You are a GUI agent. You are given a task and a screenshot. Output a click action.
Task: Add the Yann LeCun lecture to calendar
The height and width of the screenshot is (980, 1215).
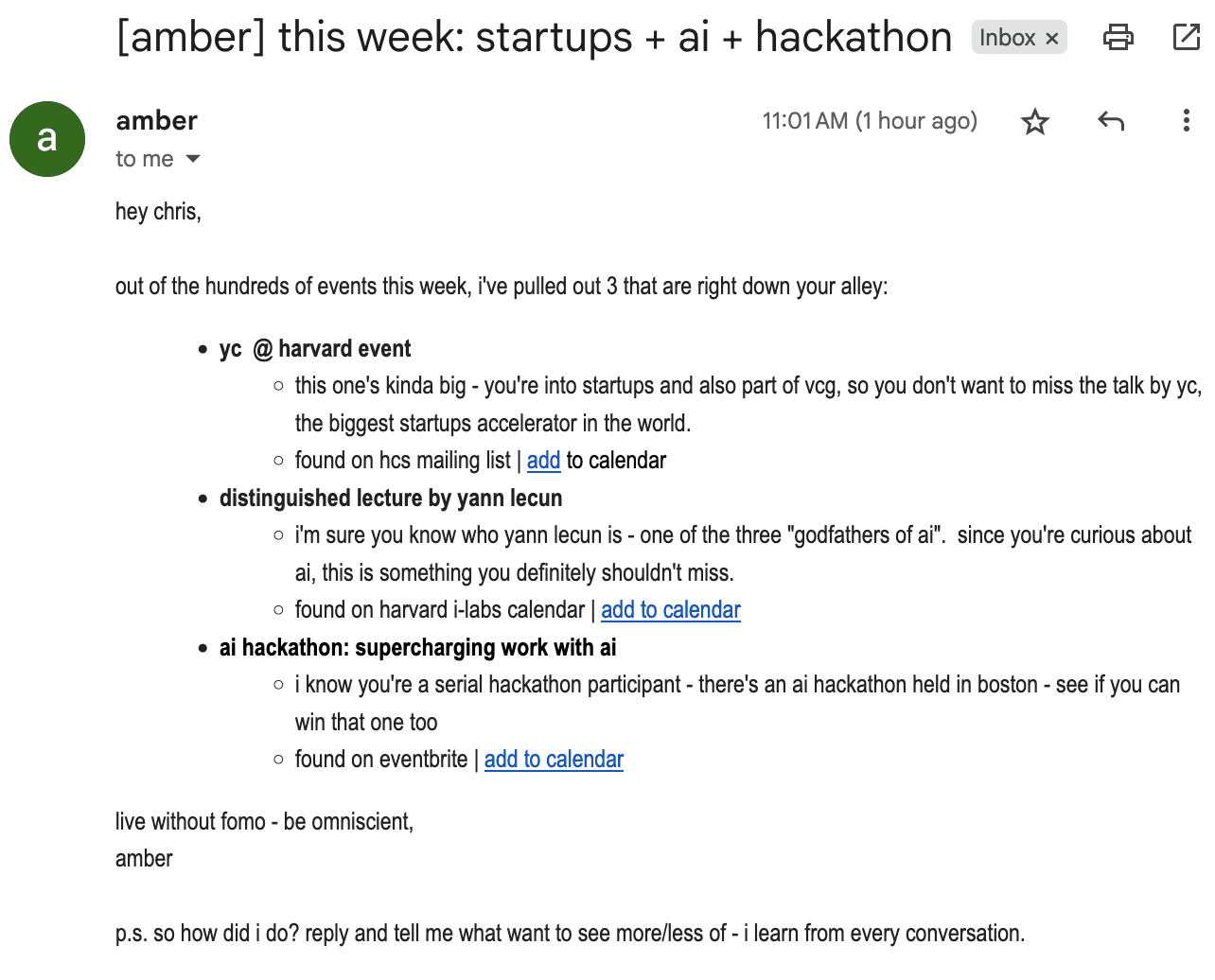click(x=670, y=610)
